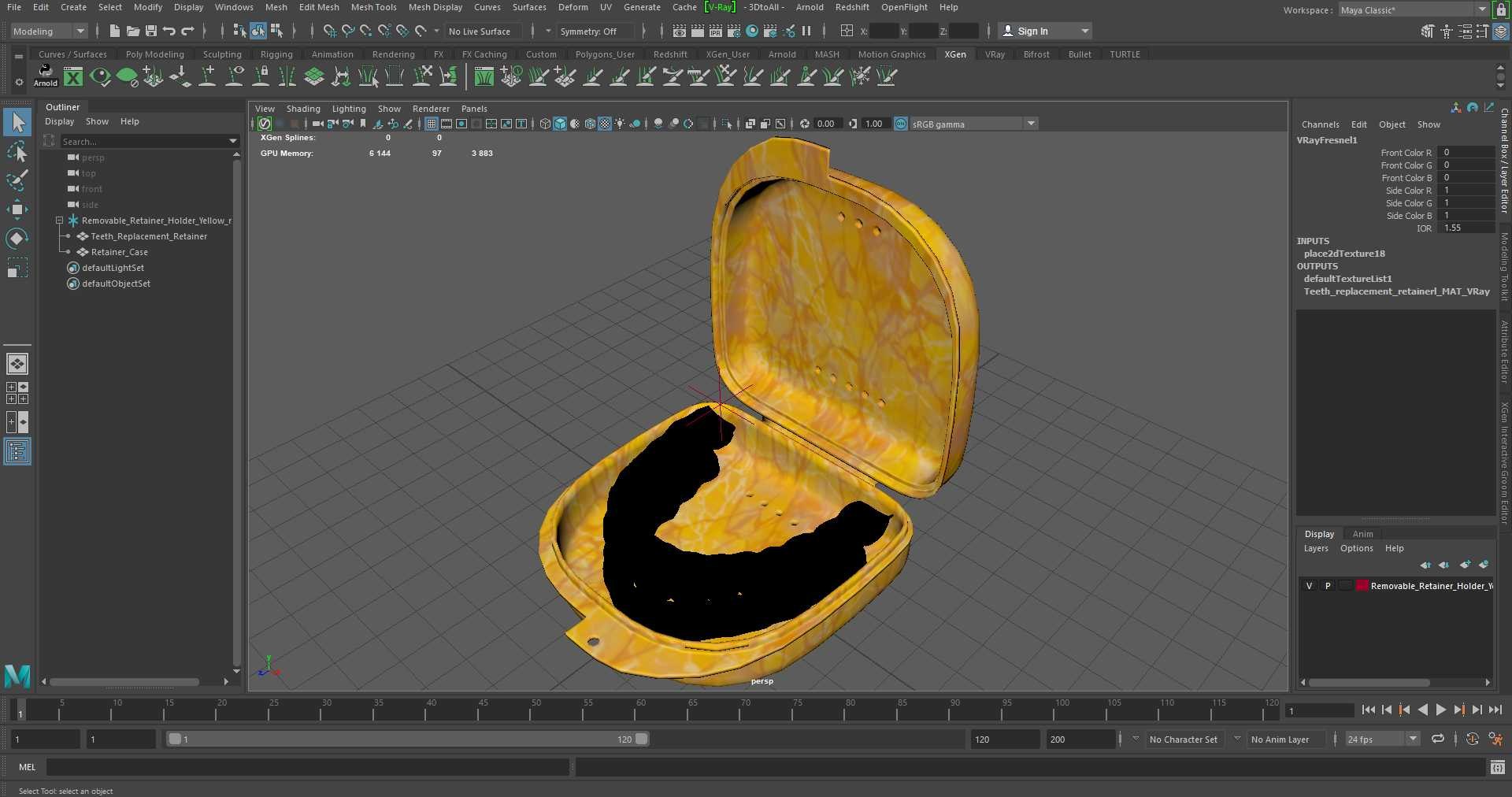Switch to the Poly Modeling shelf tab
Image resolution: width=1512 pixels, height=797 pixels.
(154, 54)
